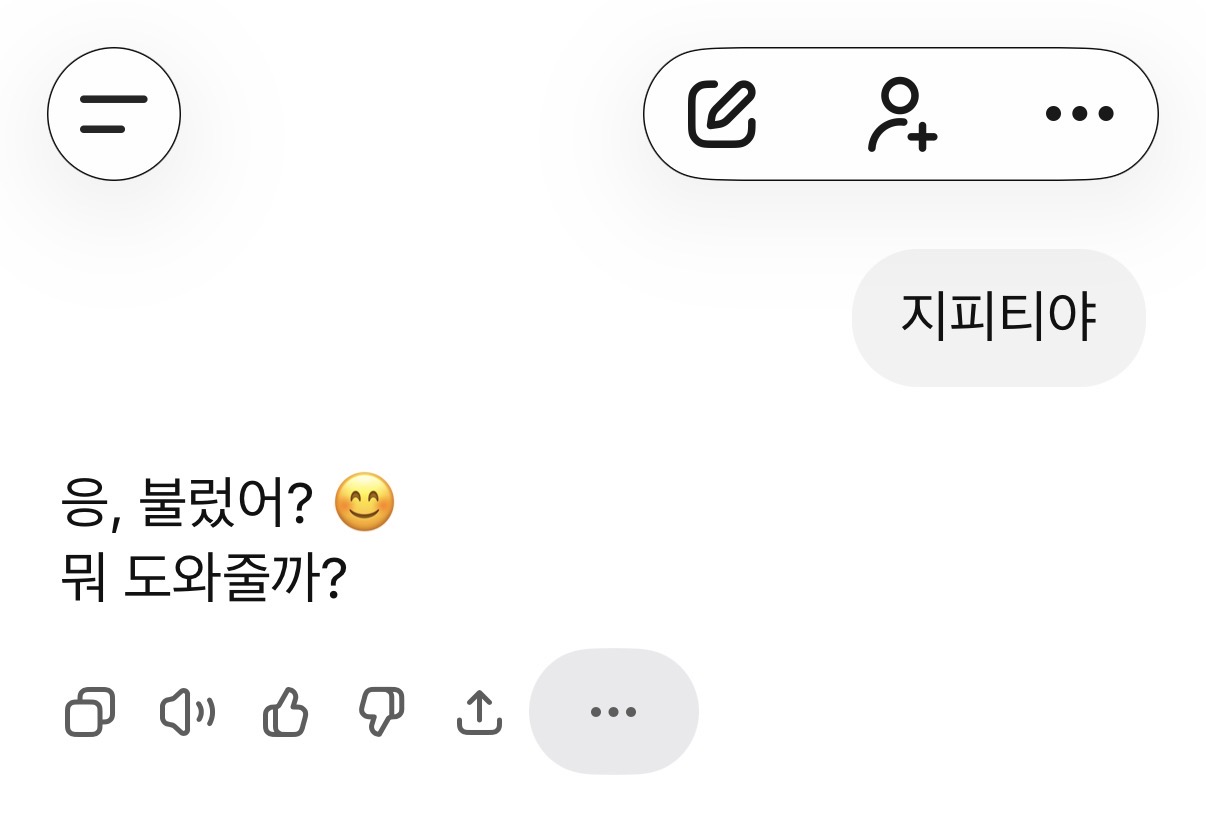Open the sidebar menu with two-line icon
The height and width of the screenshot is (814, 1206).
[x=114, y=114]
